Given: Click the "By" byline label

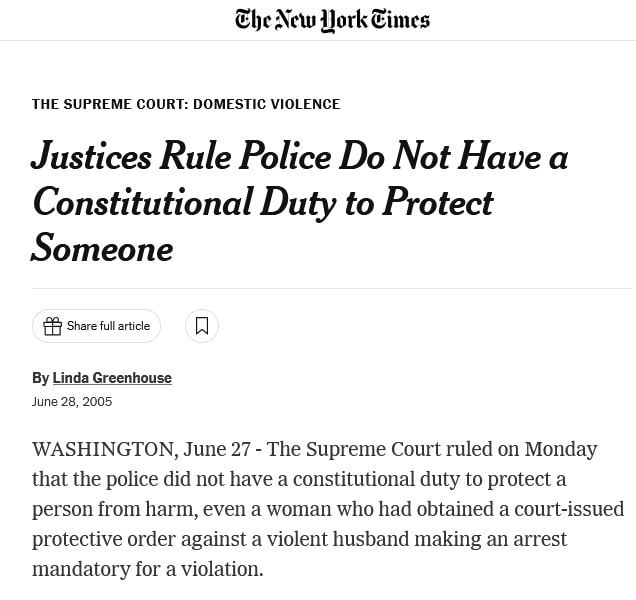Looking at the screenshot, I should (40, 378).
